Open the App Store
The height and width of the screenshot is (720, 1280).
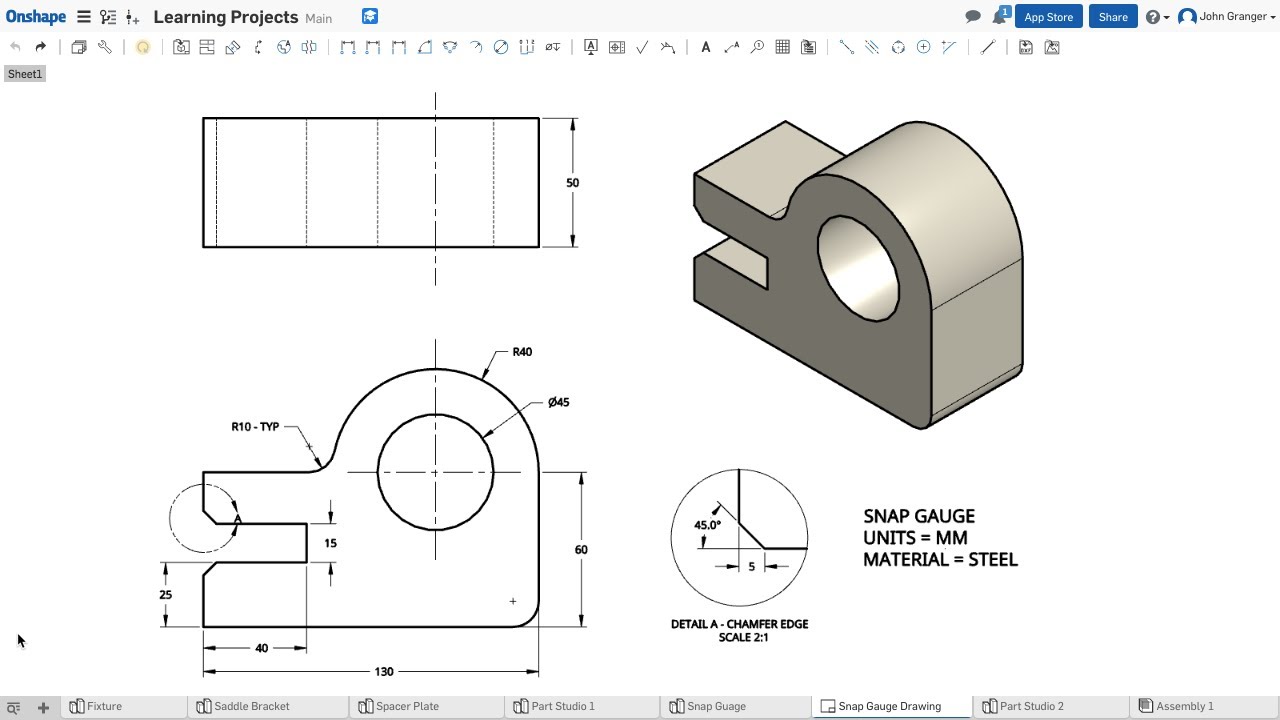1048,17
